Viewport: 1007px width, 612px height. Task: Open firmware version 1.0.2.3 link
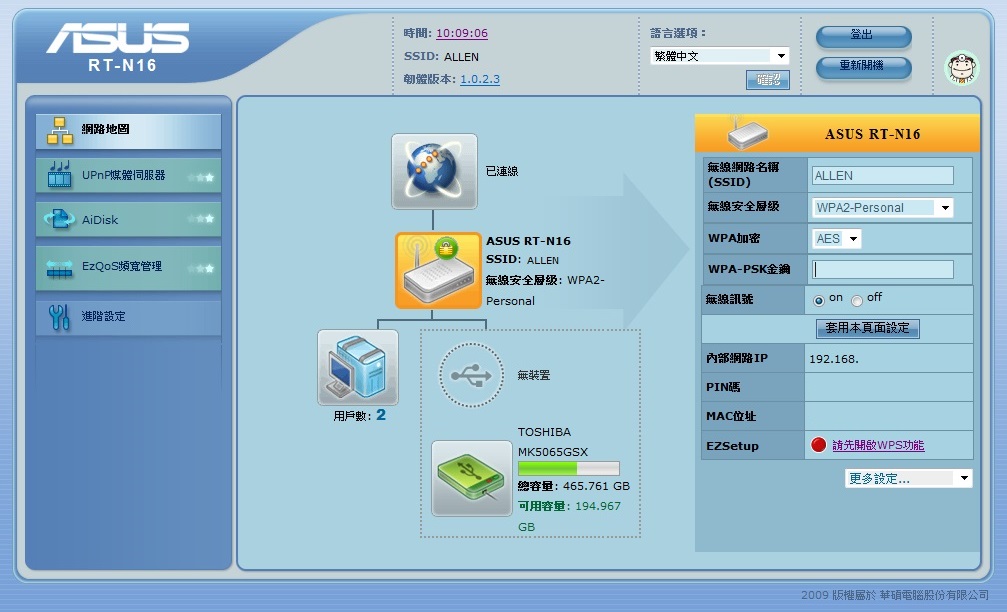click(x=480, y=79)
